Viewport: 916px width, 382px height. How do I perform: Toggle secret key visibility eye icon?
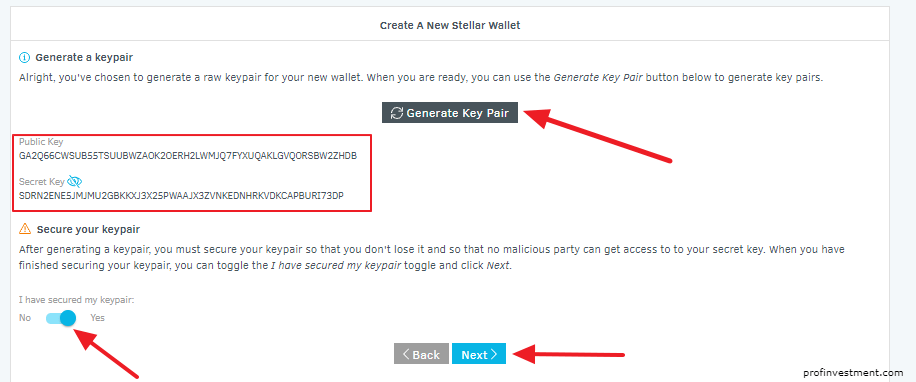pyautogui.click(x=75, y=181)
